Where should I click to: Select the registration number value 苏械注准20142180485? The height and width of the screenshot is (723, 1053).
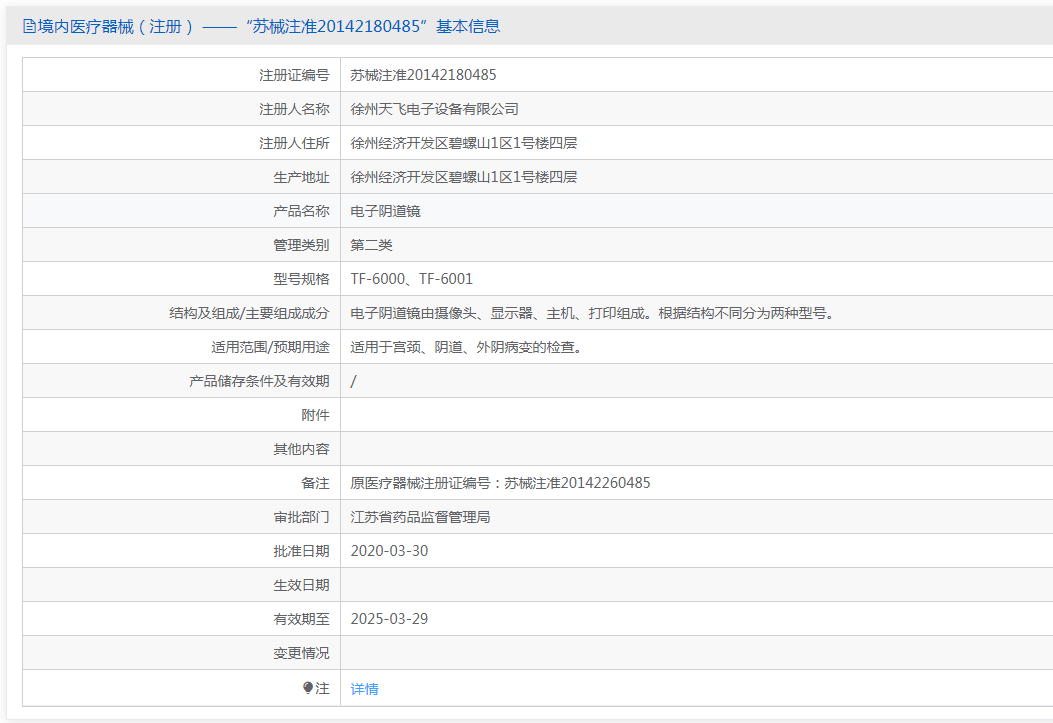point(423,75)
